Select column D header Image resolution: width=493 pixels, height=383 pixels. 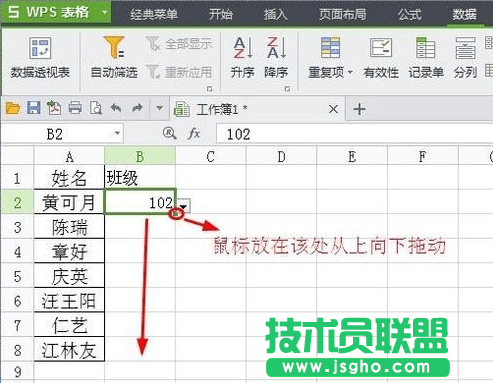pos(282,156)
